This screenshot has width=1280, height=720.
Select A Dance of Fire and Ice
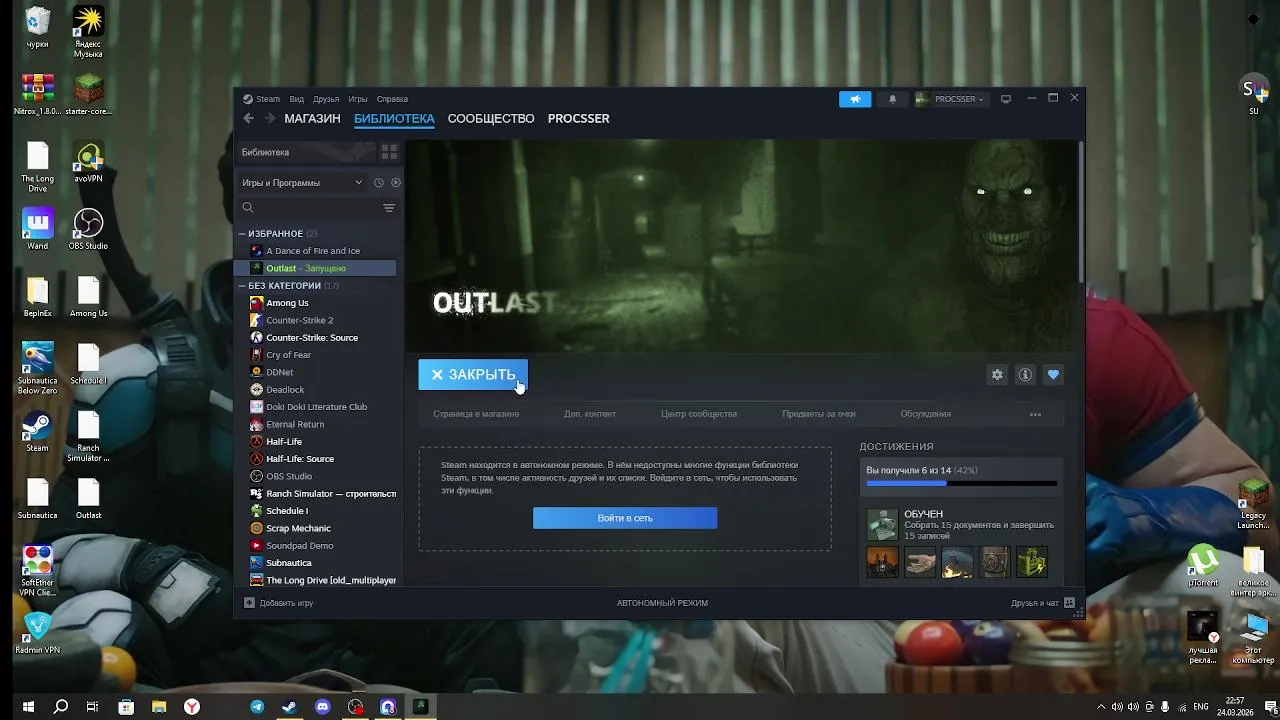(x=315, y=251)
